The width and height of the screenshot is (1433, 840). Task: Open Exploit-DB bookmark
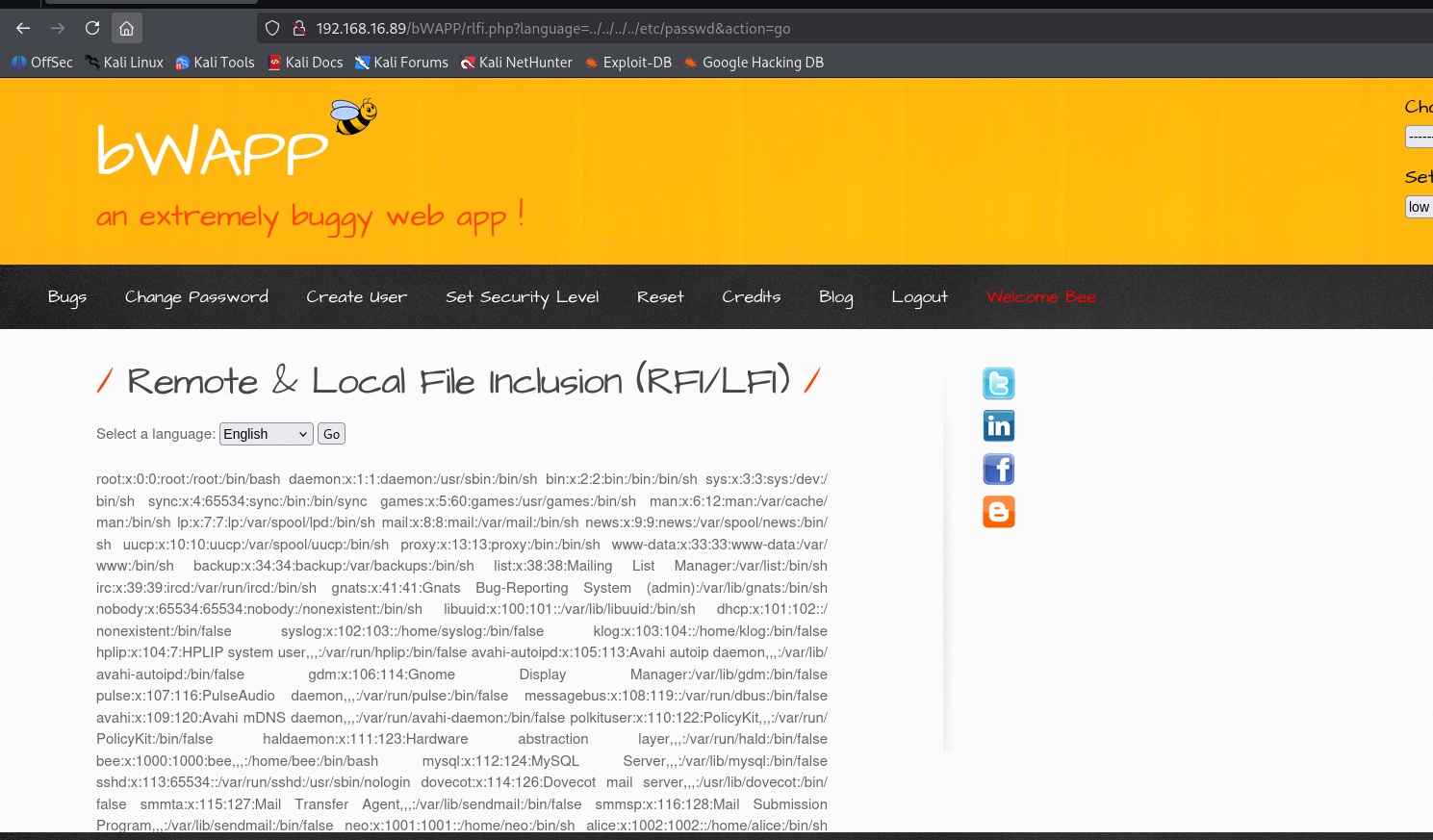[627, 63]
